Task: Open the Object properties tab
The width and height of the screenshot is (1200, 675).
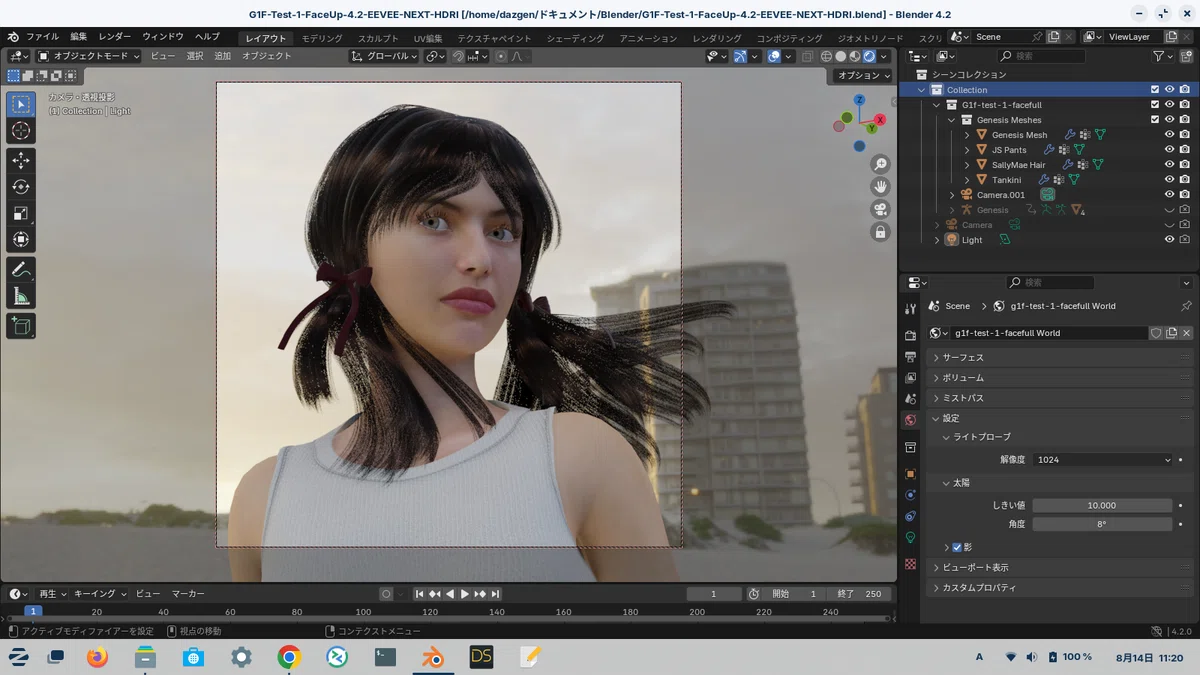Action: pos(910,474)
